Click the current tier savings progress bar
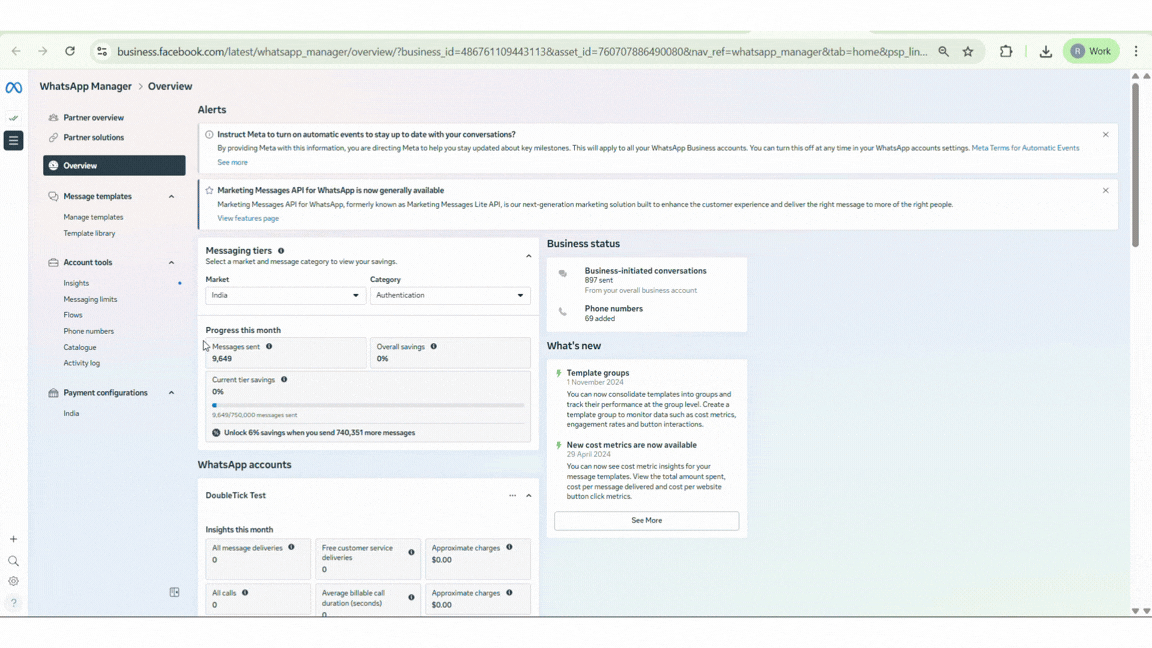 tap(368, 405)
